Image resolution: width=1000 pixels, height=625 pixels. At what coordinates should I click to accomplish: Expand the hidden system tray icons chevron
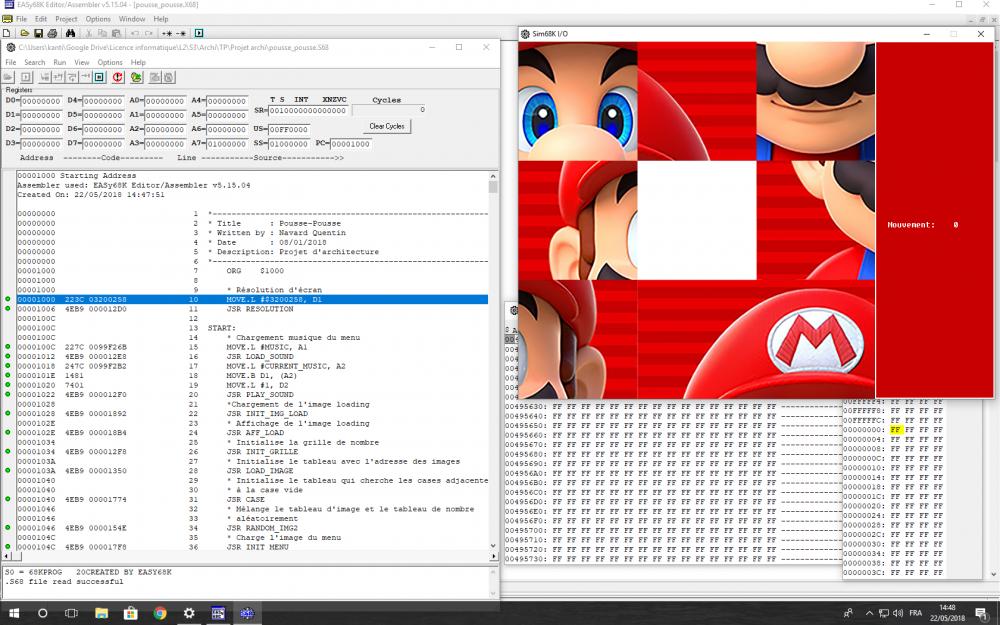click(x=868, y=613)
